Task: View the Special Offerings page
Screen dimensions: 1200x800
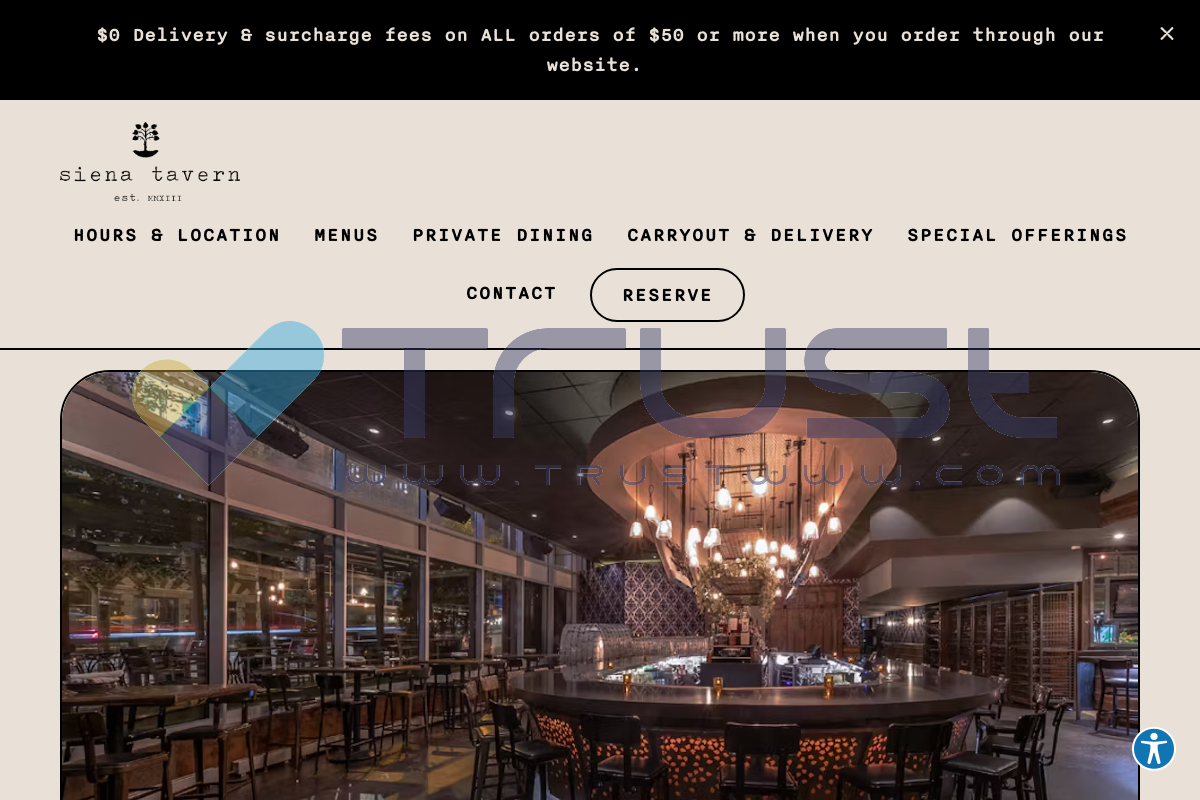Action: coord(1017,236)
